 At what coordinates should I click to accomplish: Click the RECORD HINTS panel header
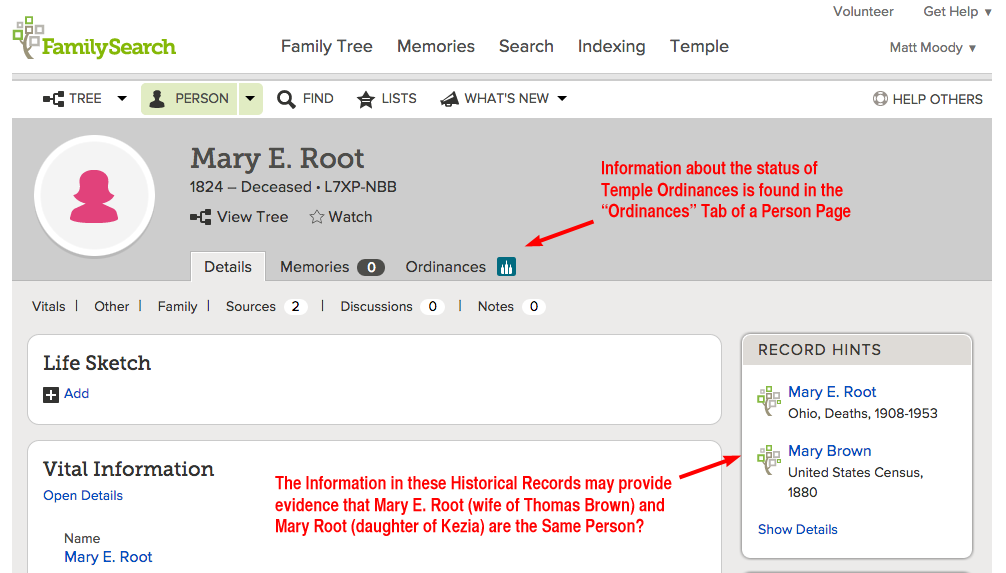857,350
